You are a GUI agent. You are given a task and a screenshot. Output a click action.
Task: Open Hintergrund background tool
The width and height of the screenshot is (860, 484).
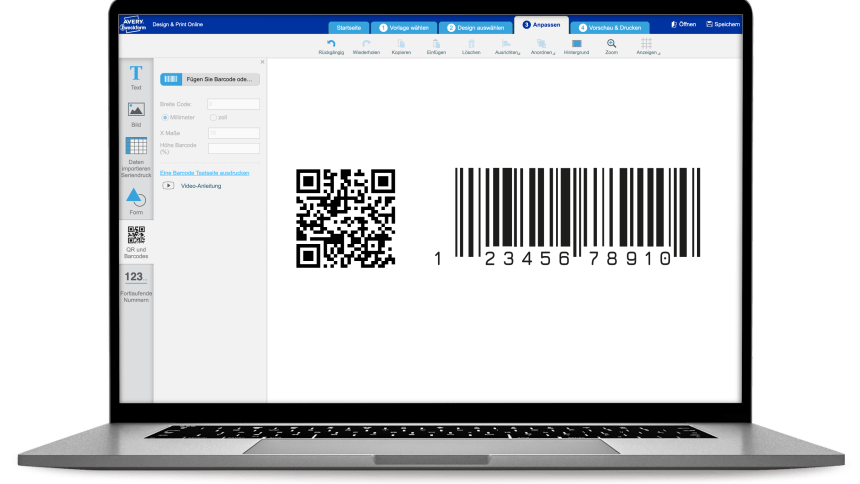click(x=576, y=46)
